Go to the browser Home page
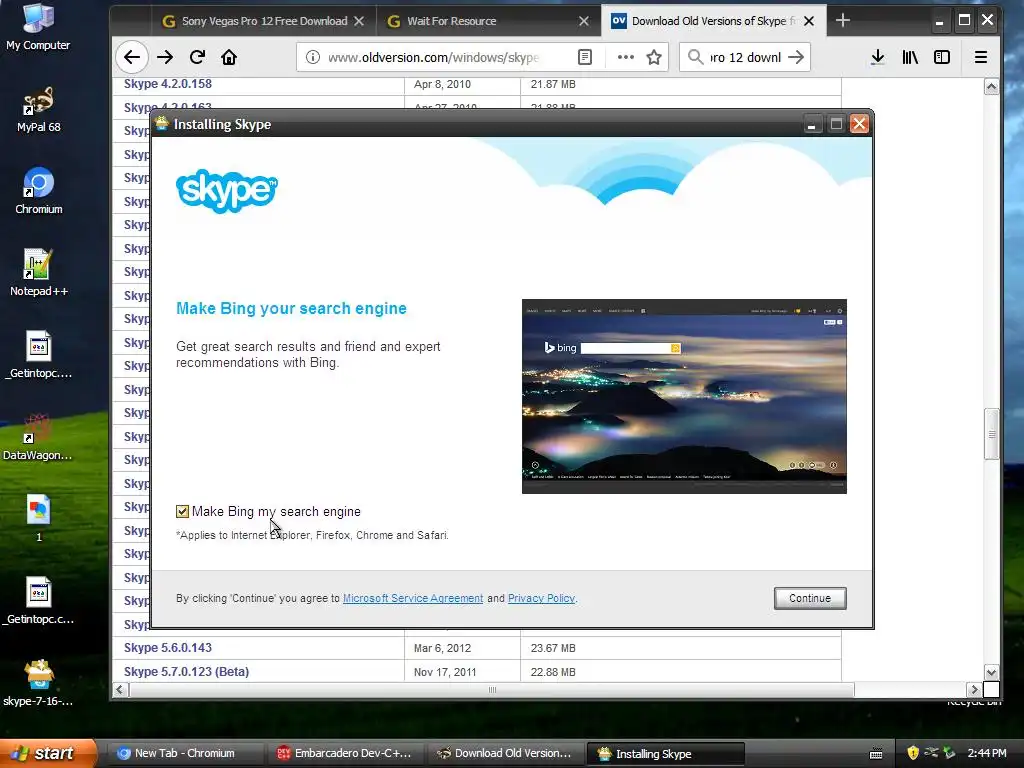1024x768 pixels. click(x=229, y=57)
